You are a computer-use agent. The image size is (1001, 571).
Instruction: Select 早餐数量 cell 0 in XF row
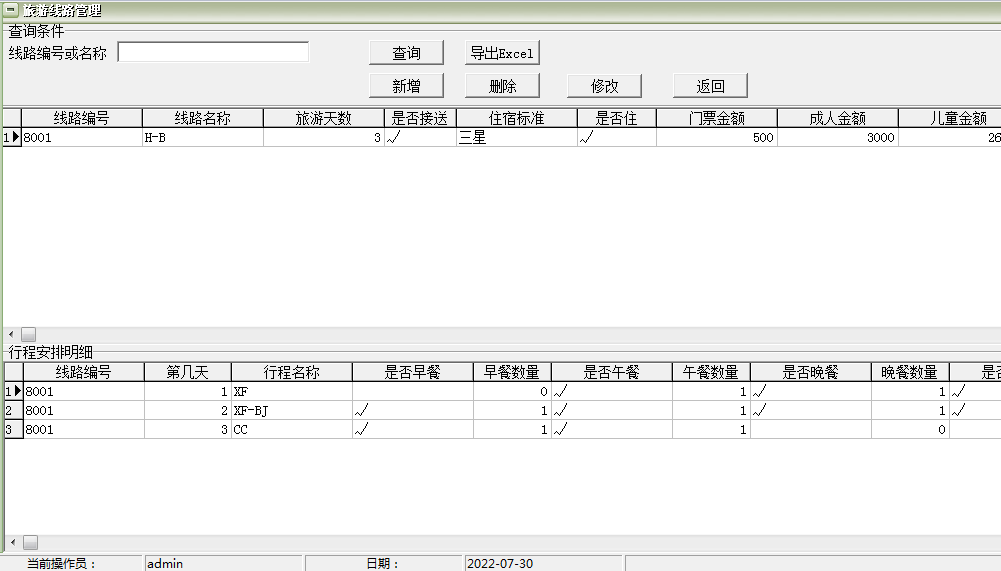[x=512, y=392]
